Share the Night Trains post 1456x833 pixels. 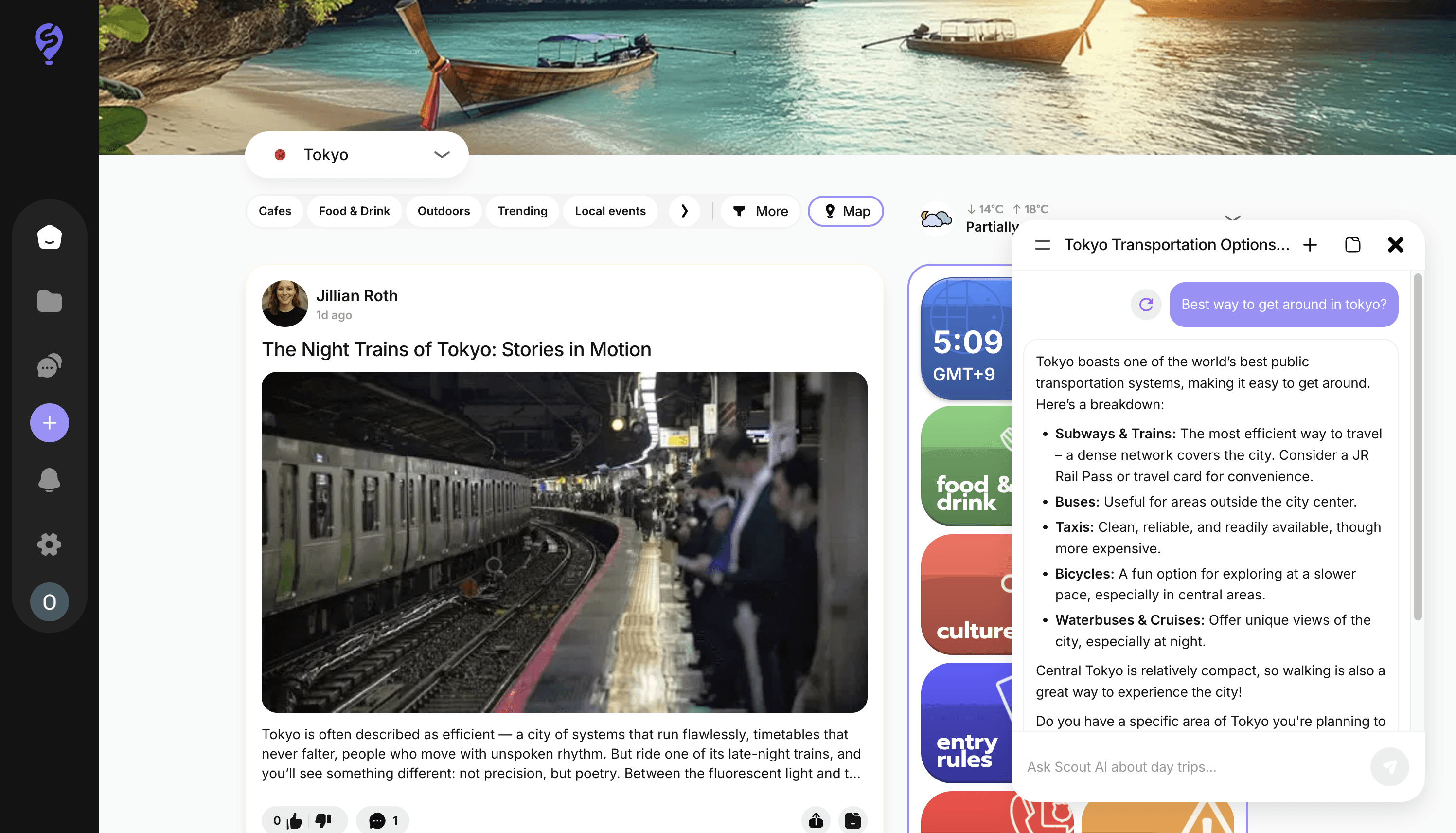816,820
